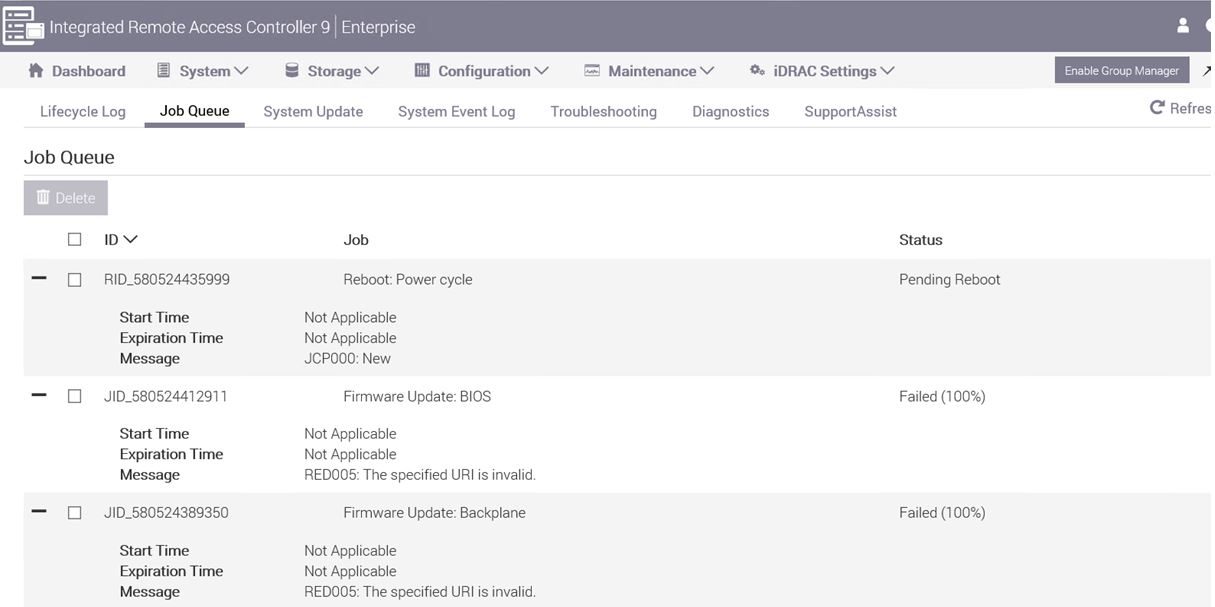Toggle the select-all jobs checkbox in header

click(75, 240)
